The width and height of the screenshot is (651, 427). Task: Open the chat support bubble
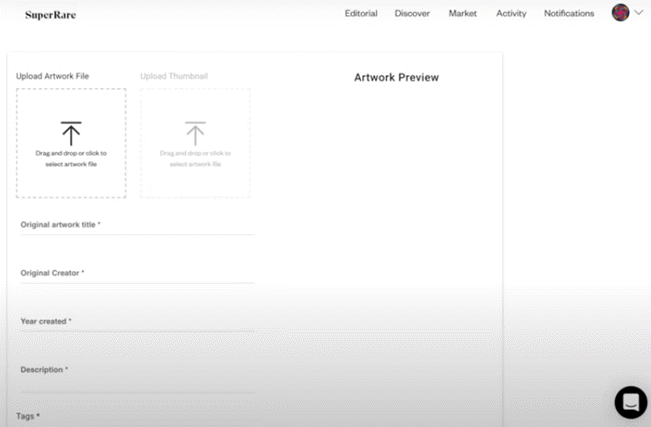click(631, 402)
